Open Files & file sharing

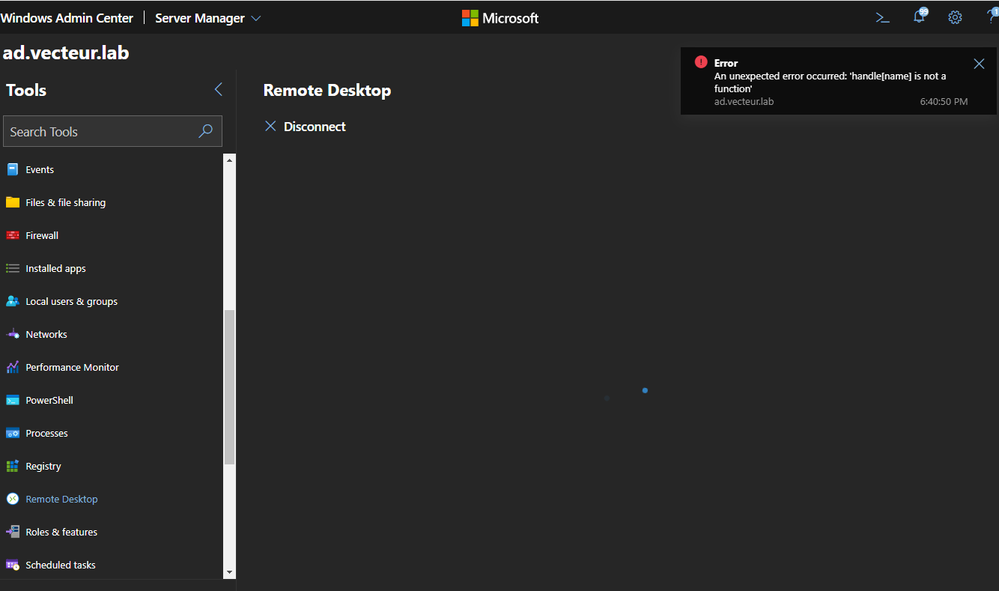(66, 203)
